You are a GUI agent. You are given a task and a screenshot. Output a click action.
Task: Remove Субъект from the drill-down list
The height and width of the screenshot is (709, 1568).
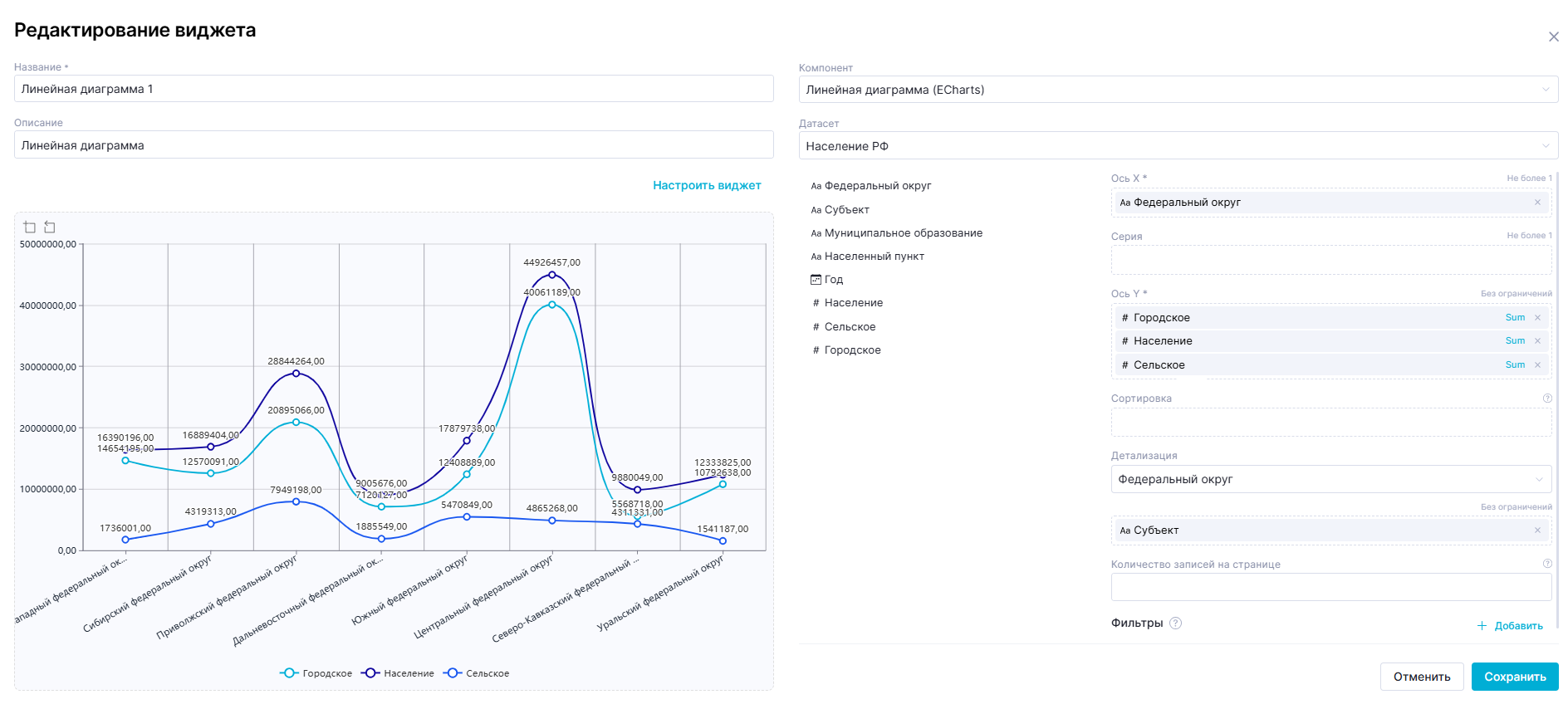1537,531
